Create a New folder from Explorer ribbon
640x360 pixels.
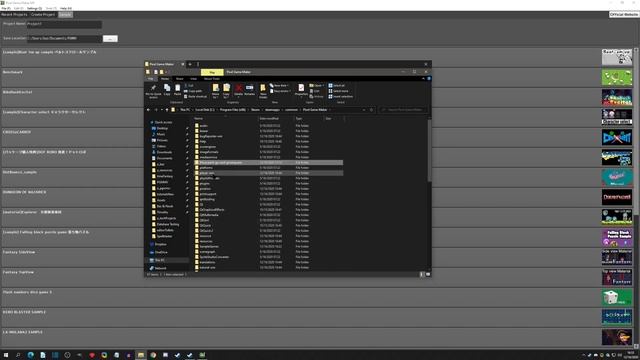click(263, 91)
